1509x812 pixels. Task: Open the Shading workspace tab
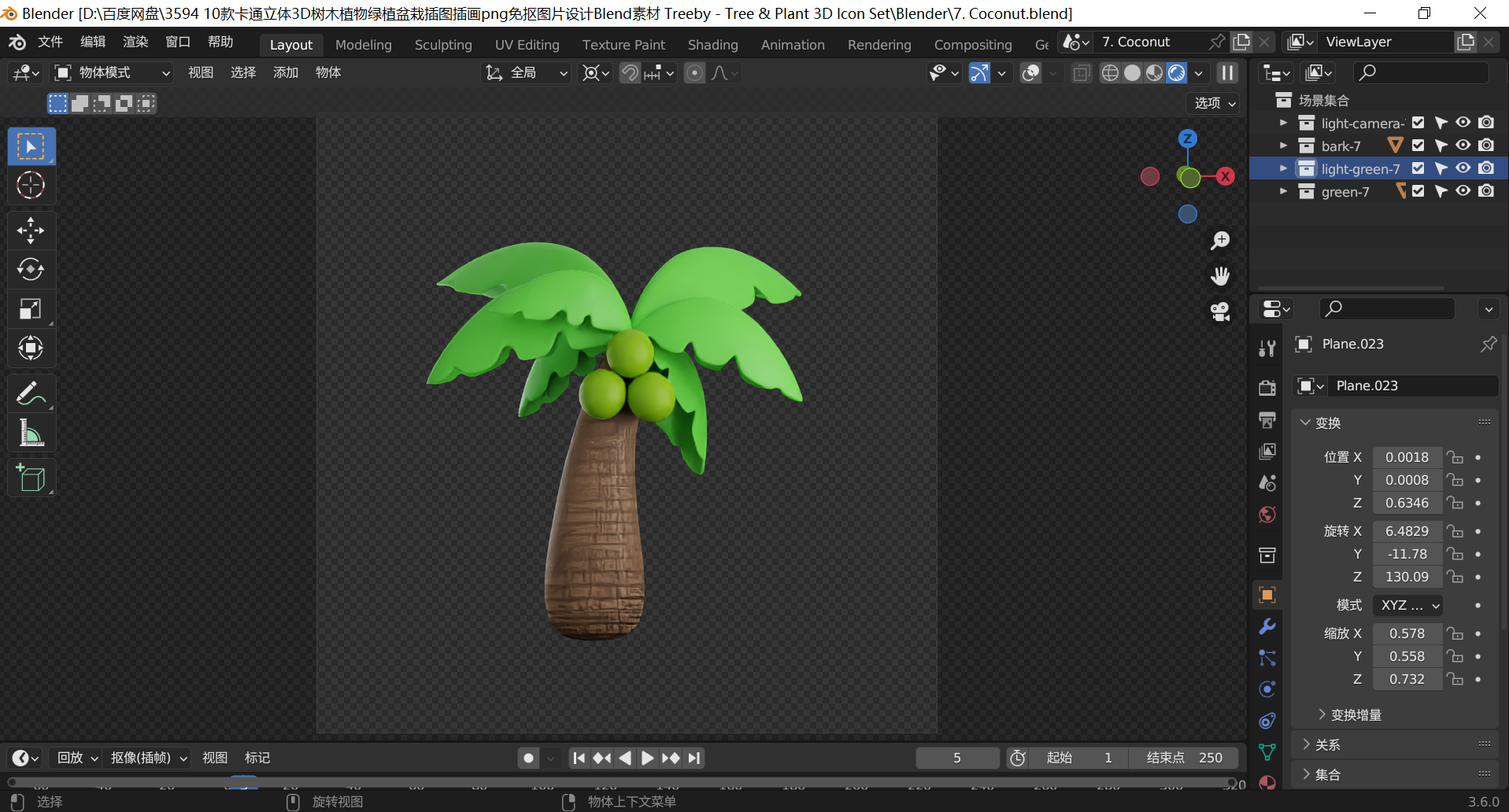point(713,45)
